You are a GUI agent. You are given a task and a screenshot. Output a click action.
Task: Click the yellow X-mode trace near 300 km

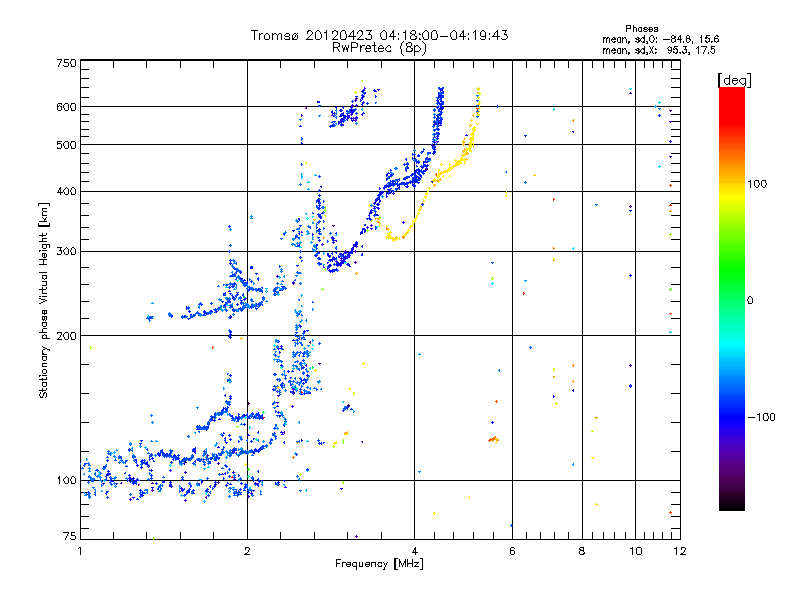(x=396, y=237)
